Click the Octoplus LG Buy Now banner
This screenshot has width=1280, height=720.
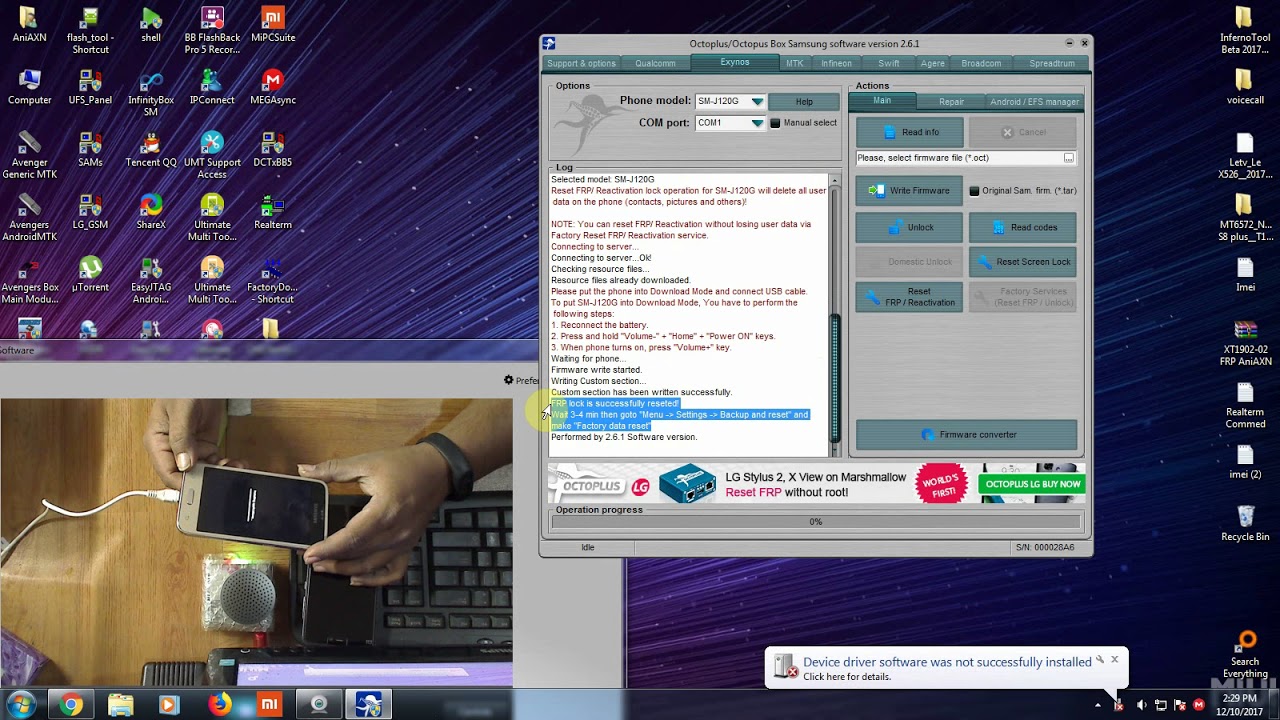[1032, 484]
